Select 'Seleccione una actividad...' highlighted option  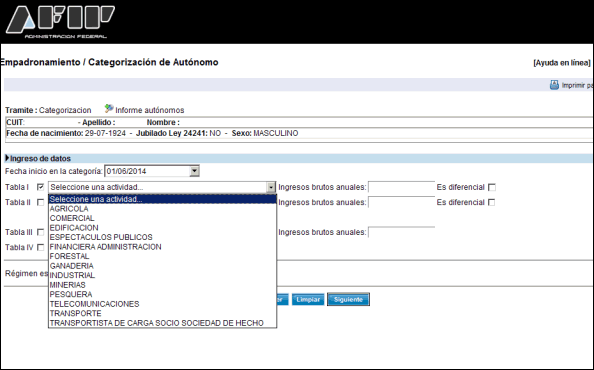point(163,199)
